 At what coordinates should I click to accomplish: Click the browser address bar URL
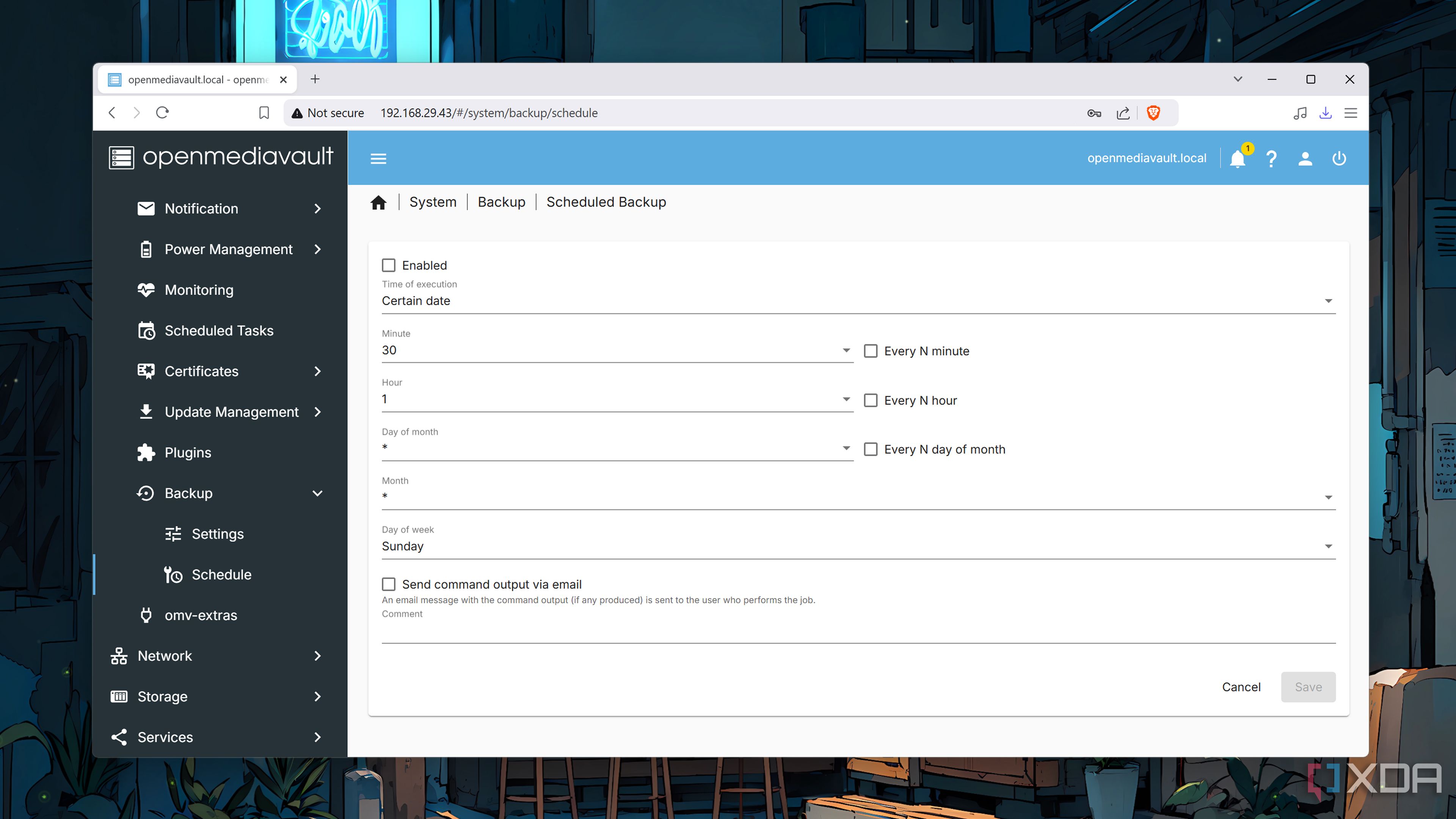(489, 113)
